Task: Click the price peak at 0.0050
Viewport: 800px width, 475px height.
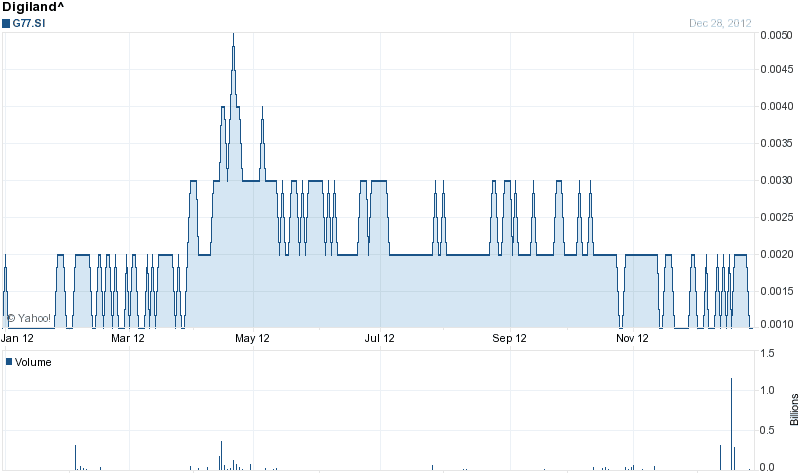Action: pyautogui.click(x=233, y=35)
